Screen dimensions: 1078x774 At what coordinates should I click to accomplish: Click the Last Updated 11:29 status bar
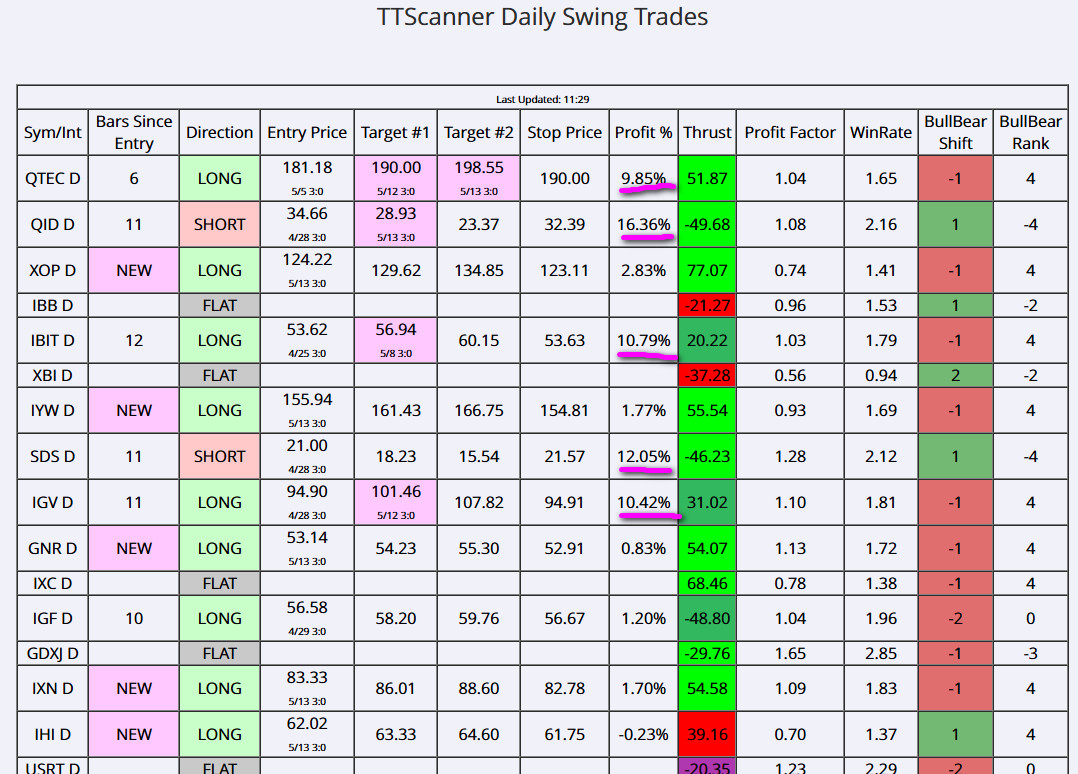coord(542,99)
